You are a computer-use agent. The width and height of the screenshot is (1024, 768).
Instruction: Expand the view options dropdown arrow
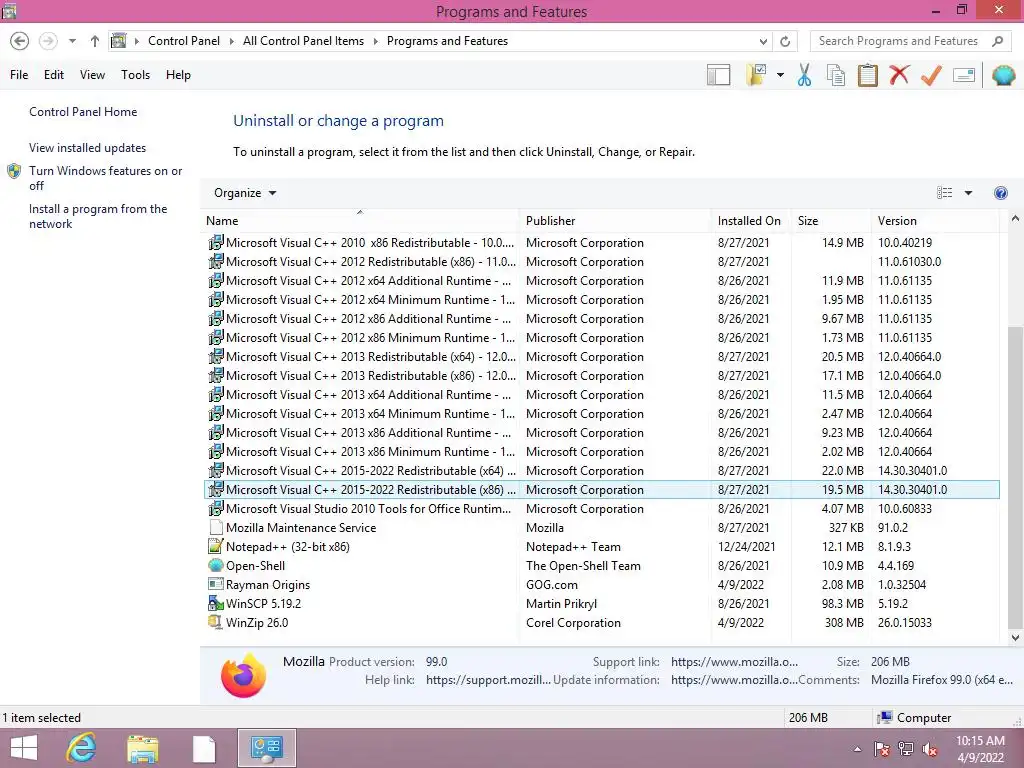tap(968, 193)
